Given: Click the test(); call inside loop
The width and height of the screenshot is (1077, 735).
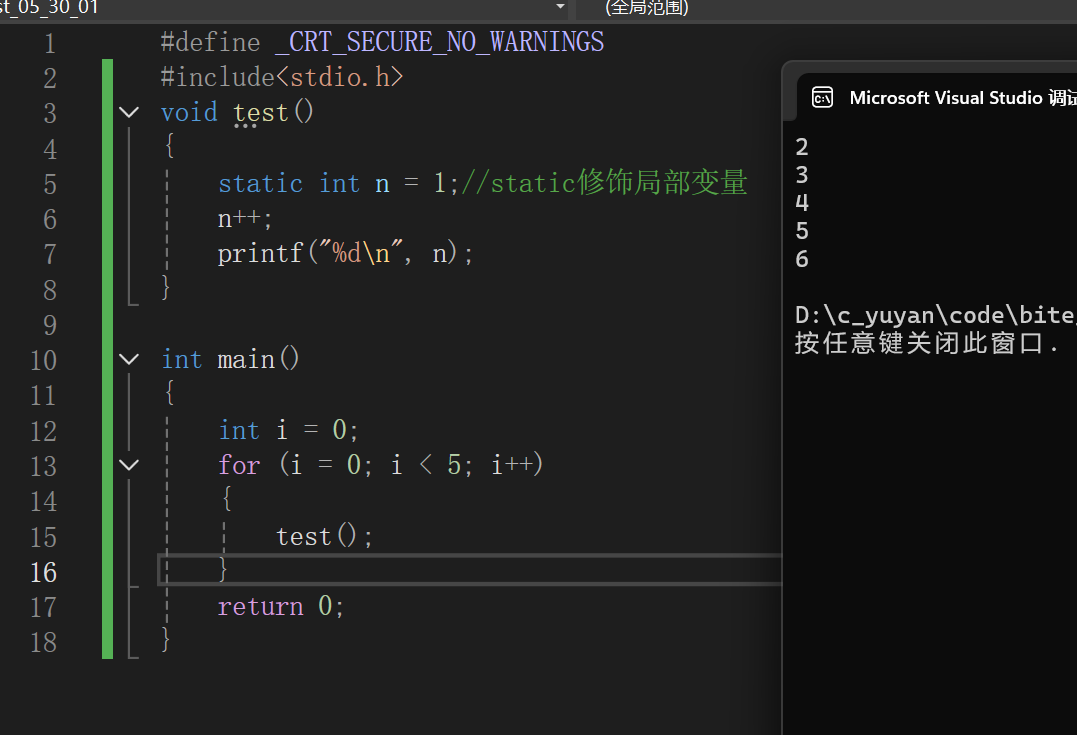Looking at the screenshot, I should point(324,536).
